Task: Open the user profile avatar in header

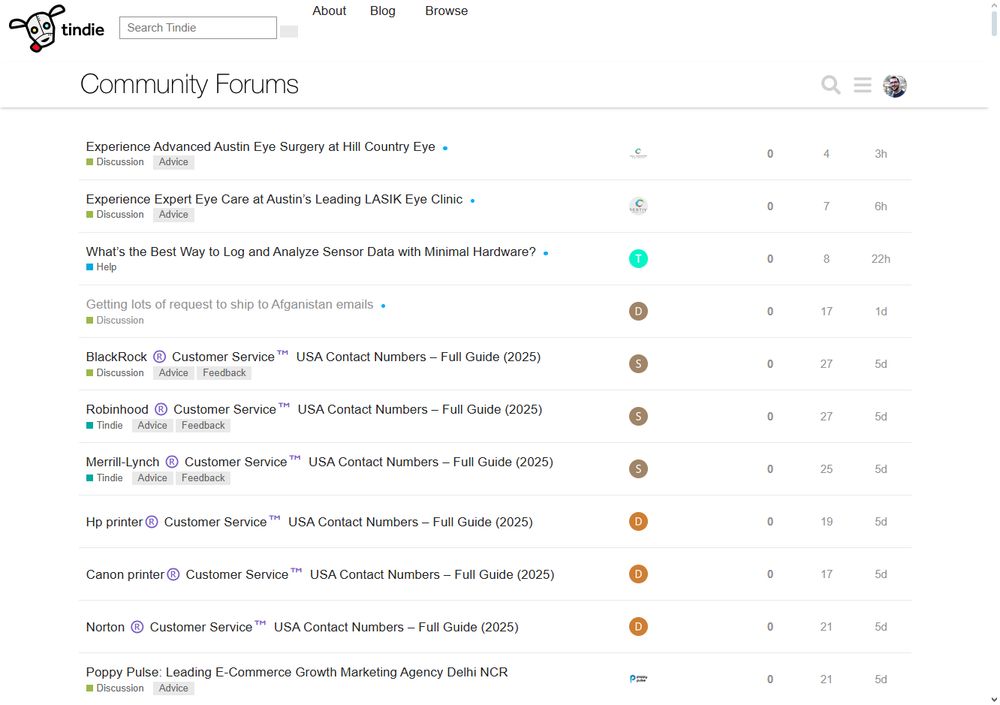Action: [895, 85]
